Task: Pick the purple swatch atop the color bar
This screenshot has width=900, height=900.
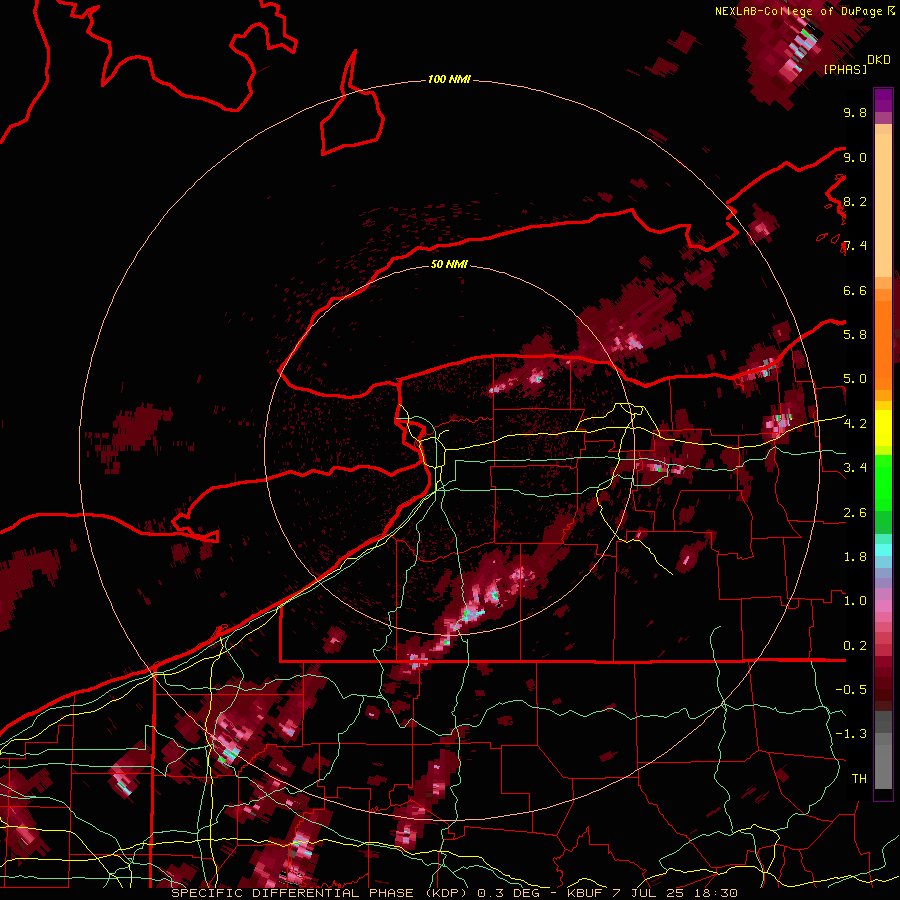Action: [883, 100]
